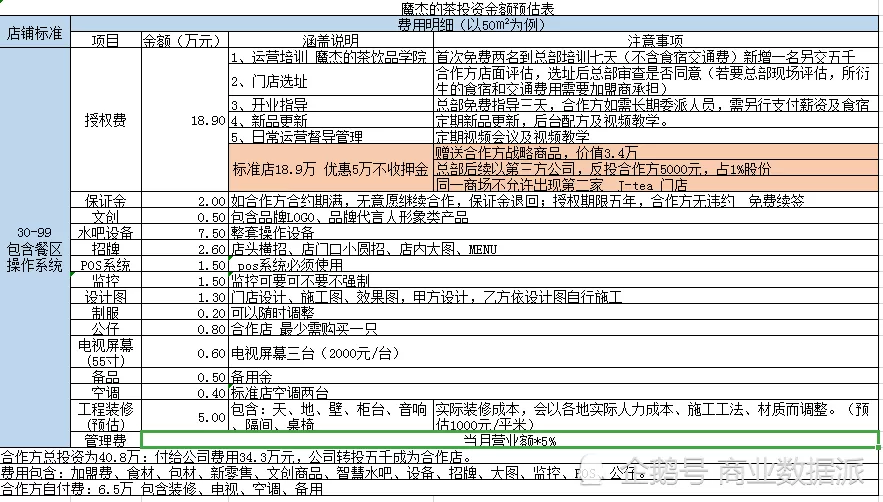This screenshot has width=883, height=502.
Task: Select the 工程装修 amount cell 5.00
Action: (x=185, y=416)
